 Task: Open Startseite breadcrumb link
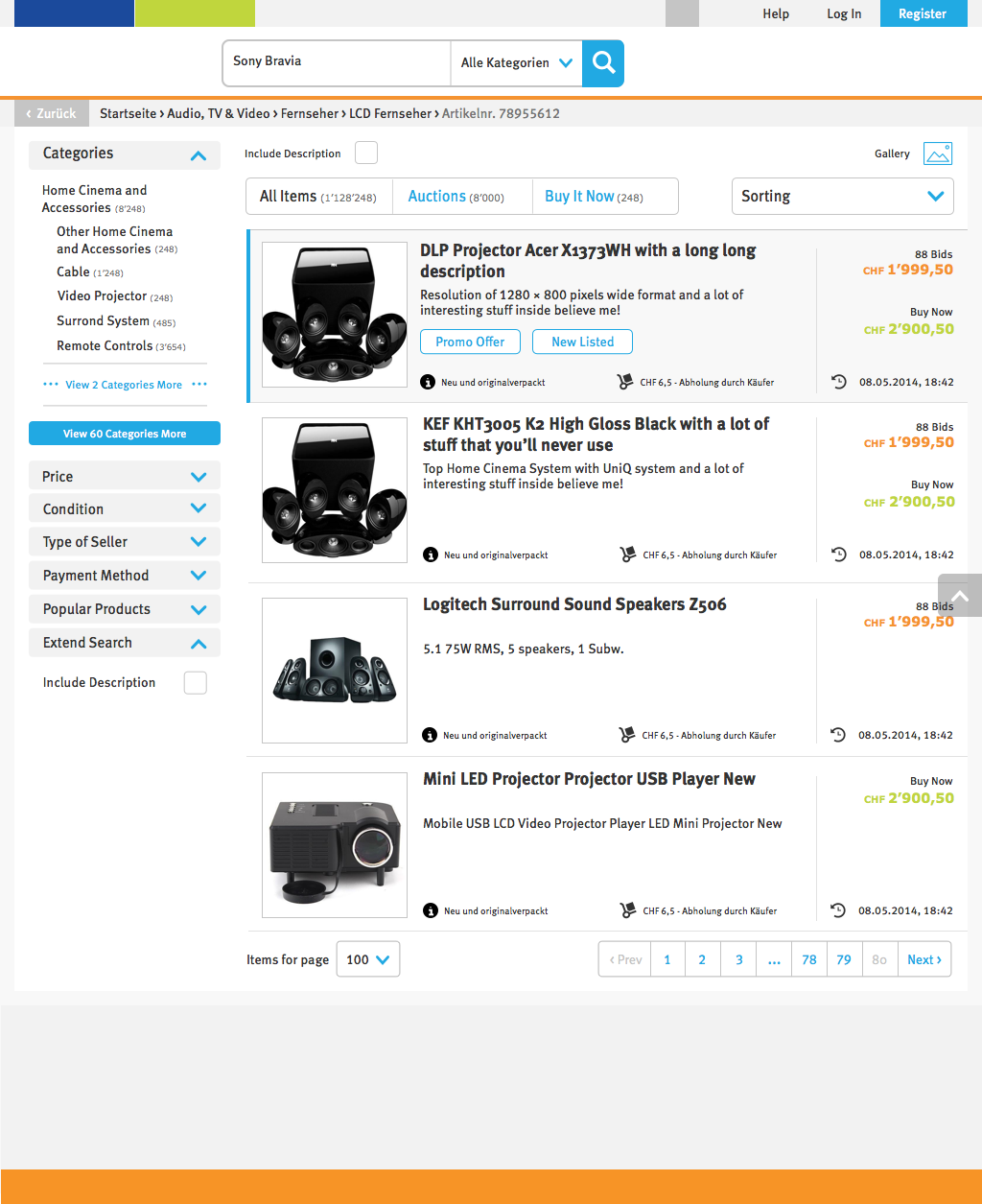coord(128,113)
